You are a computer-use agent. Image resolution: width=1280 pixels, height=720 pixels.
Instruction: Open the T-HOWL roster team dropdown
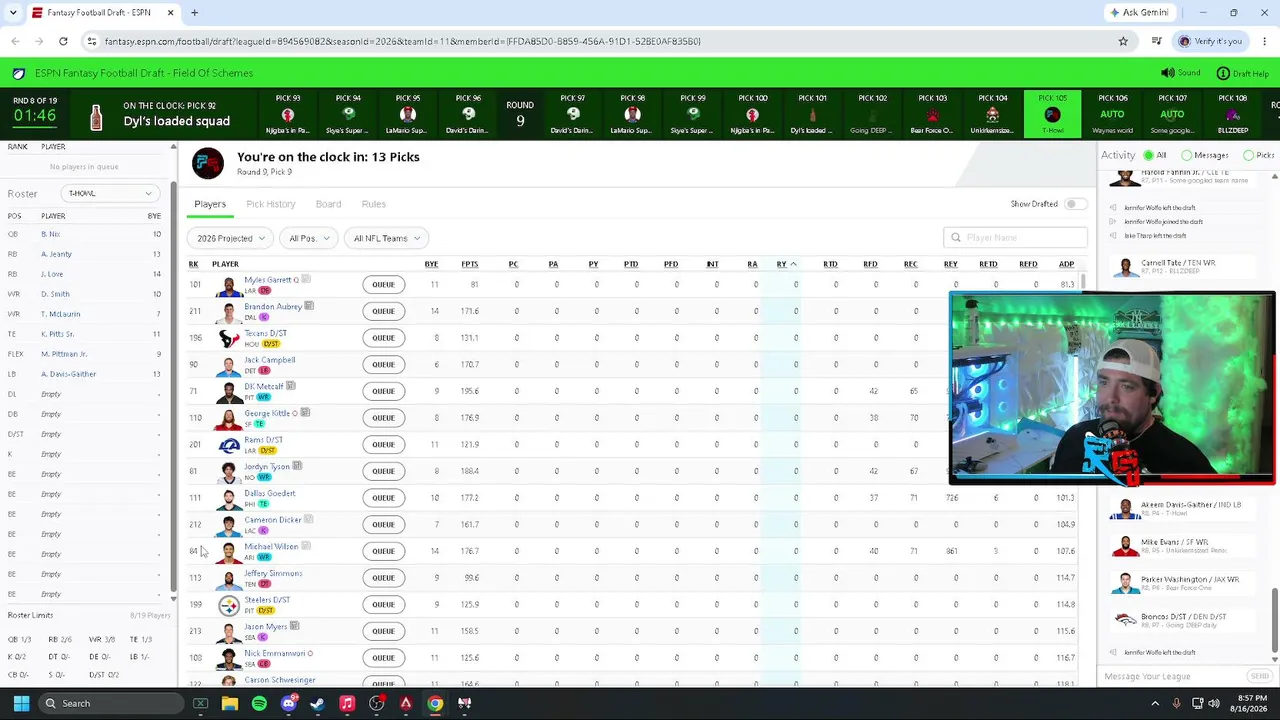pos(110,193)
